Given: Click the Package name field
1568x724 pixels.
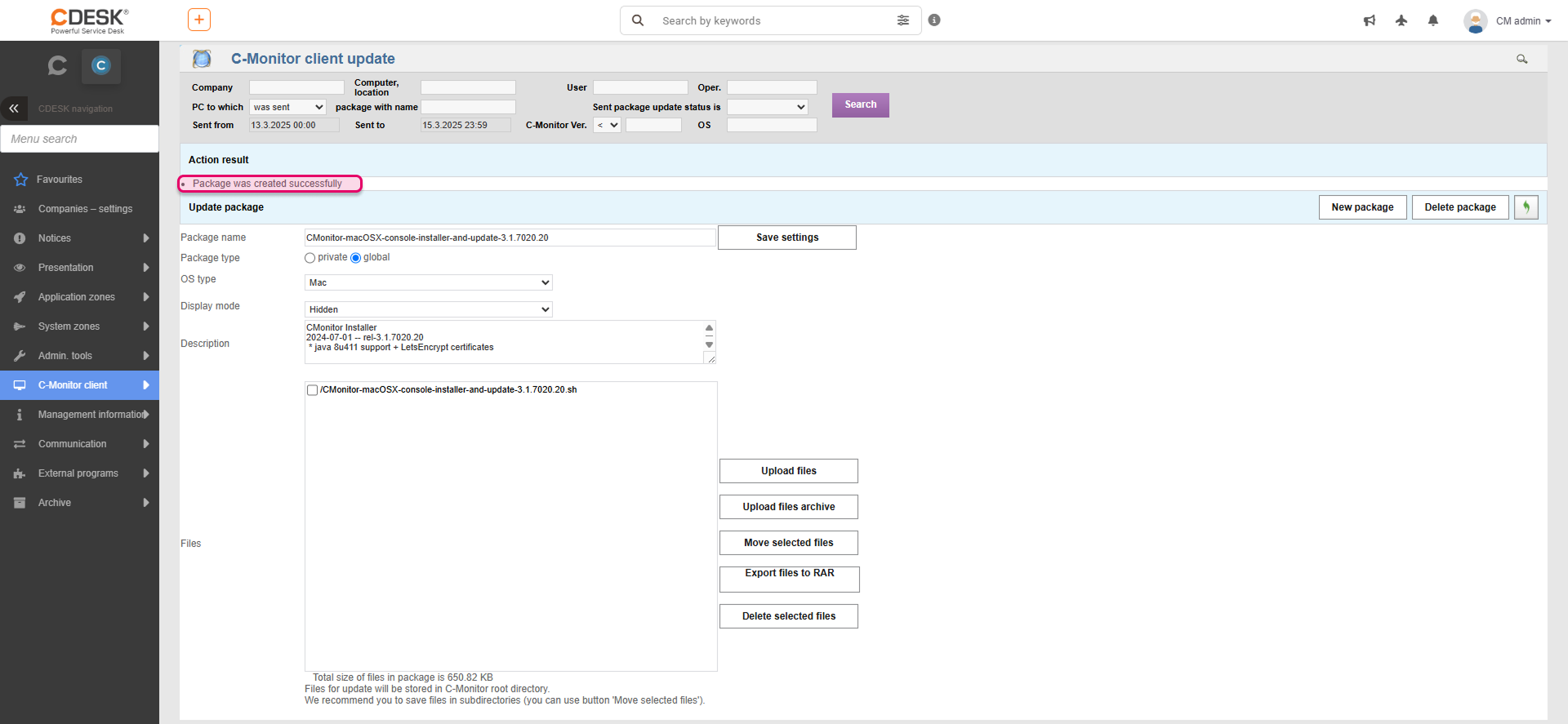Looking at the screenshot, I should (x=510, y=238).
